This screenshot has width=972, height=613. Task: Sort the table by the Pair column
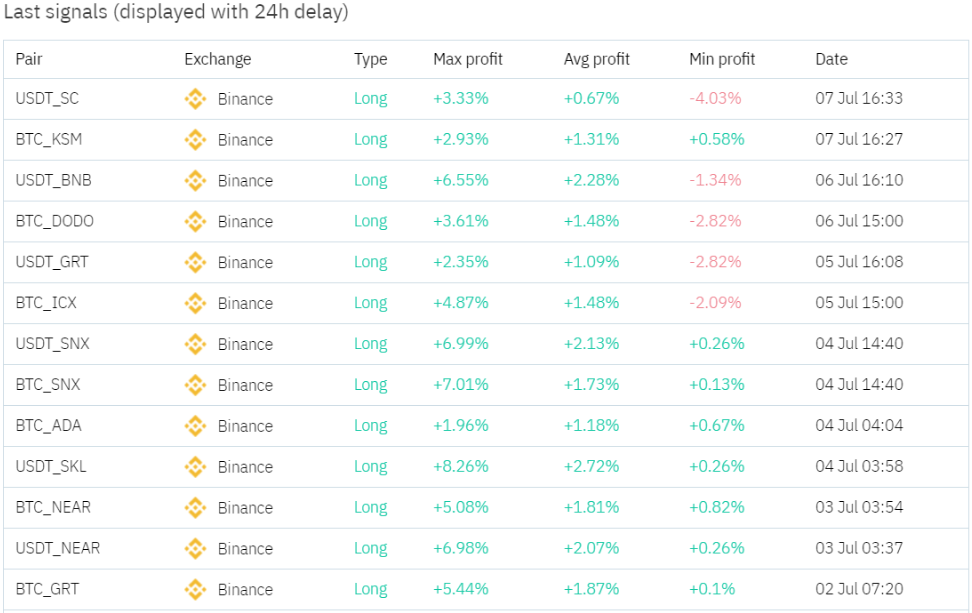[28, 59]
